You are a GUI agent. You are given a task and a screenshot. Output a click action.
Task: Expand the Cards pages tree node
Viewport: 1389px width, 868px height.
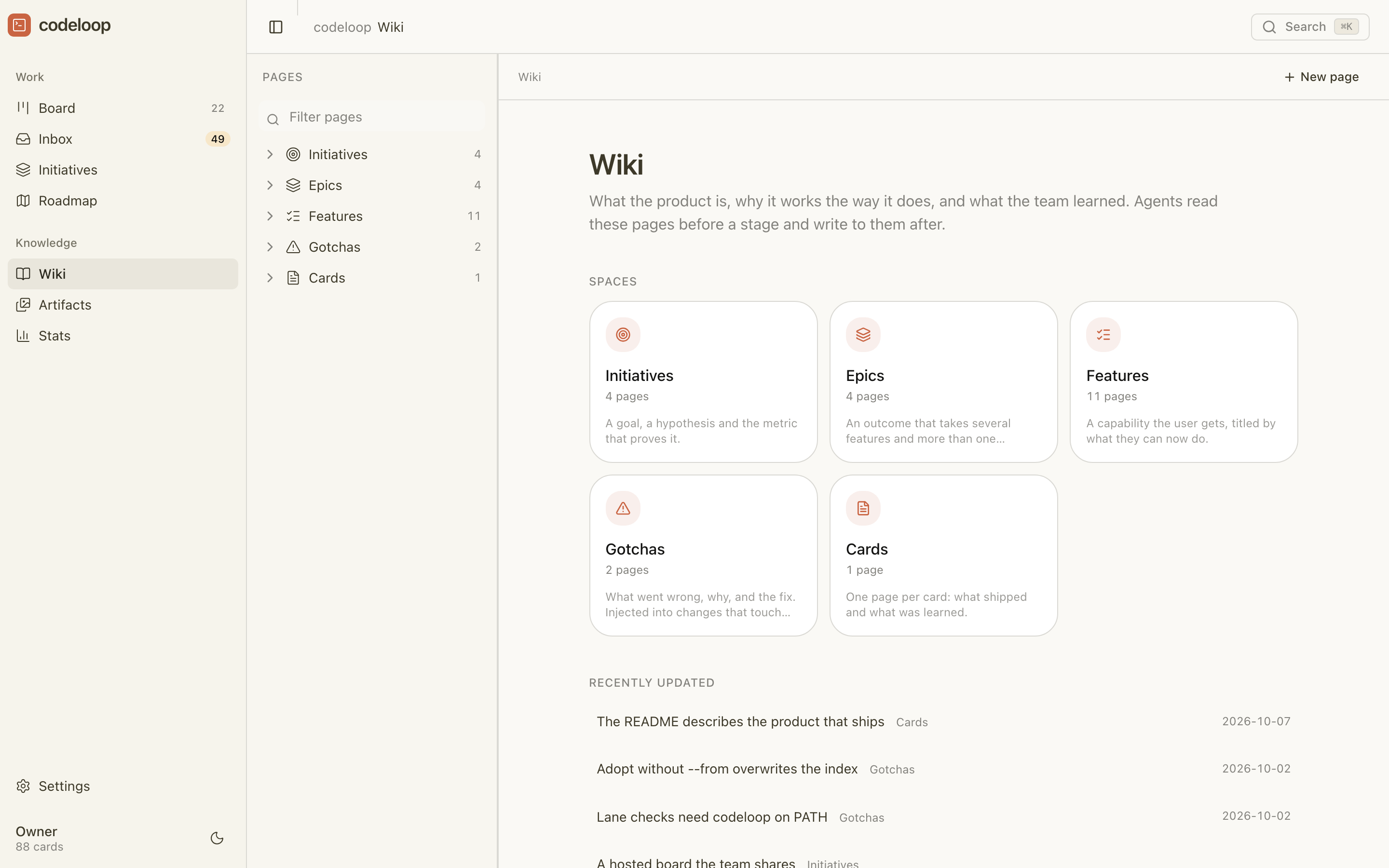[x=270, y=278]
